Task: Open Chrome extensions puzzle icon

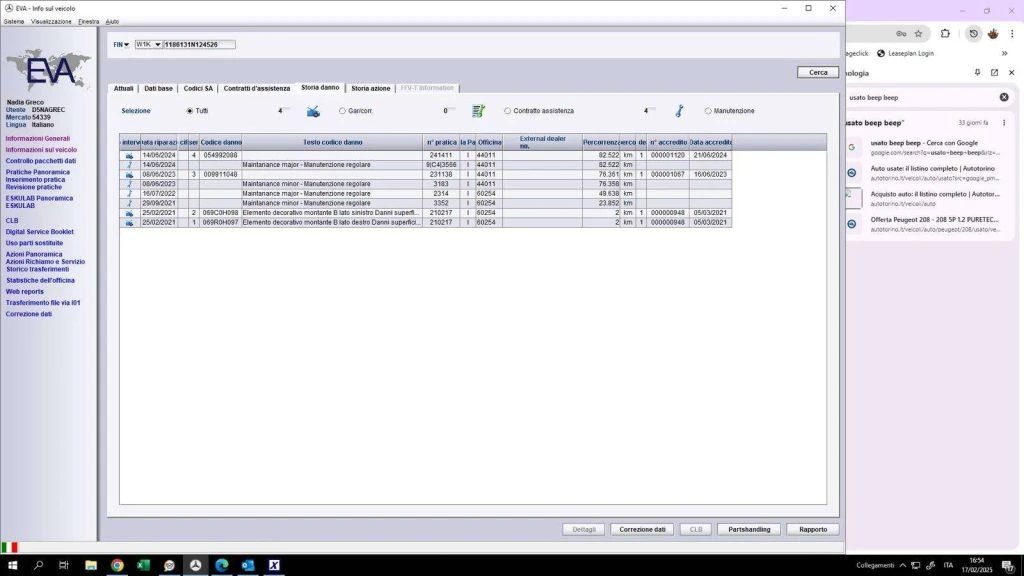Action: point(945,33)
